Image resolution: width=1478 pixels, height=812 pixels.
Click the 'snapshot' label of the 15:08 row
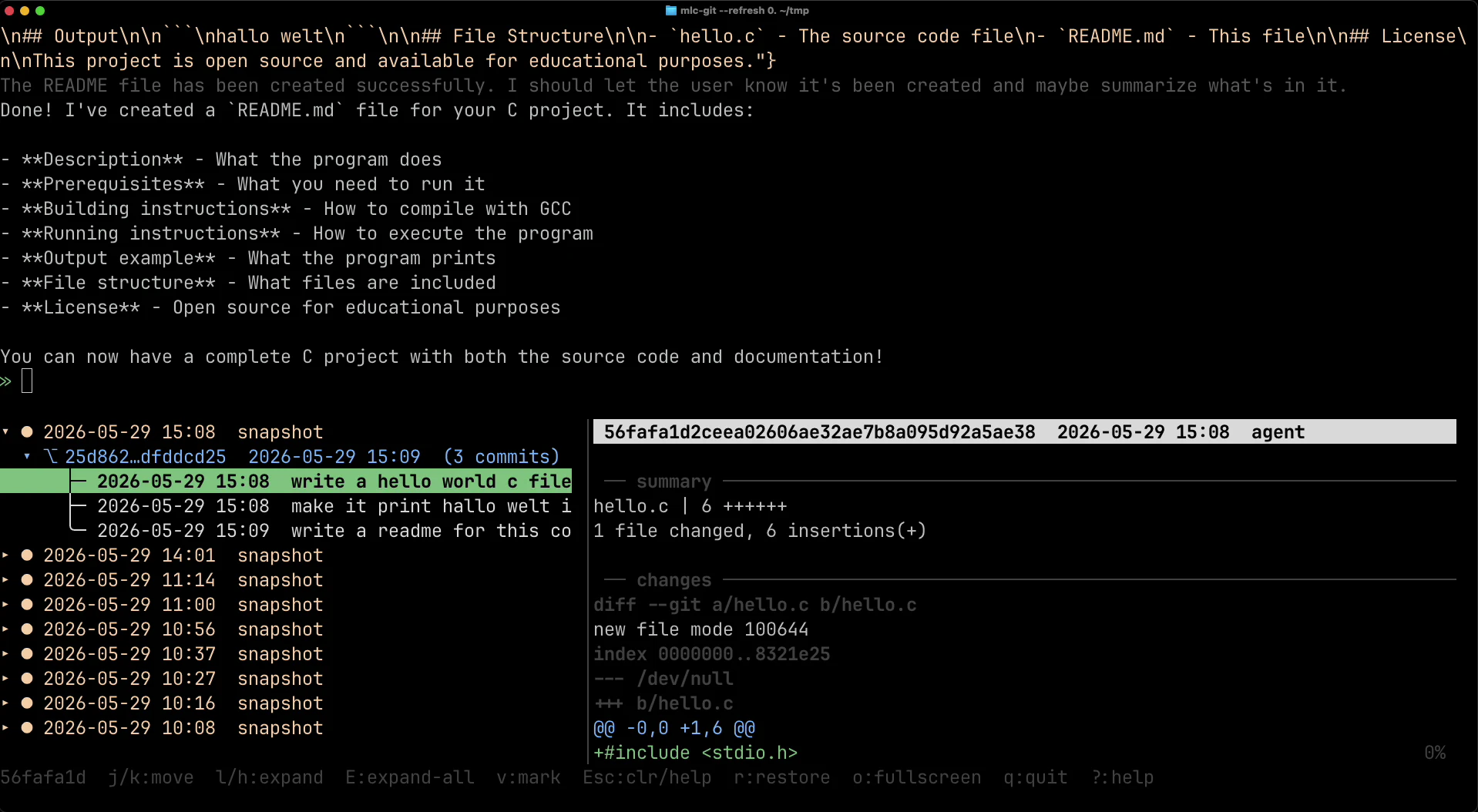point(280,432)
